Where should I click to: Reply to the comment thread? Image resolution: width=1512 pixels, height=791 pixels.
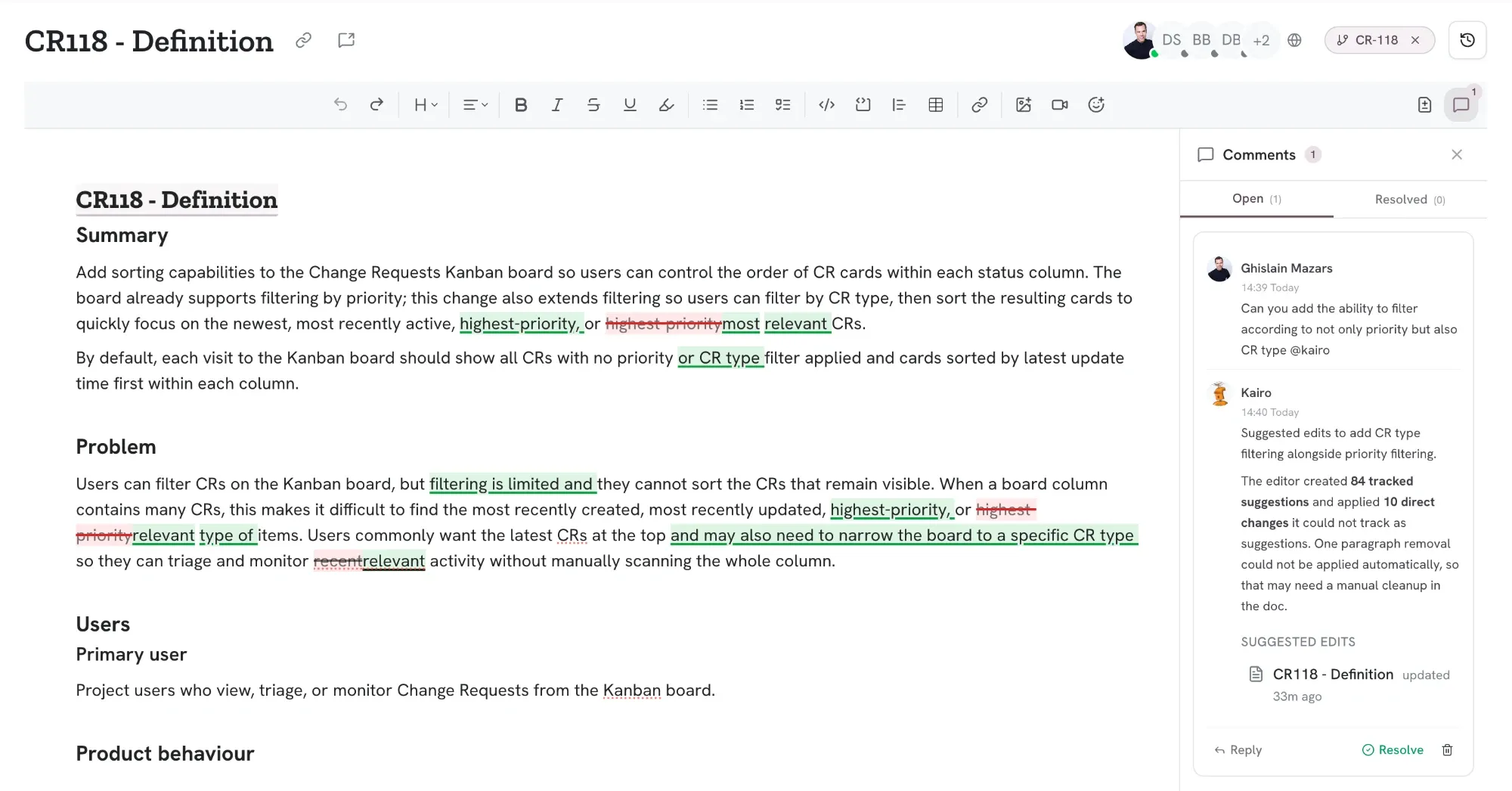coord(1238,750)
